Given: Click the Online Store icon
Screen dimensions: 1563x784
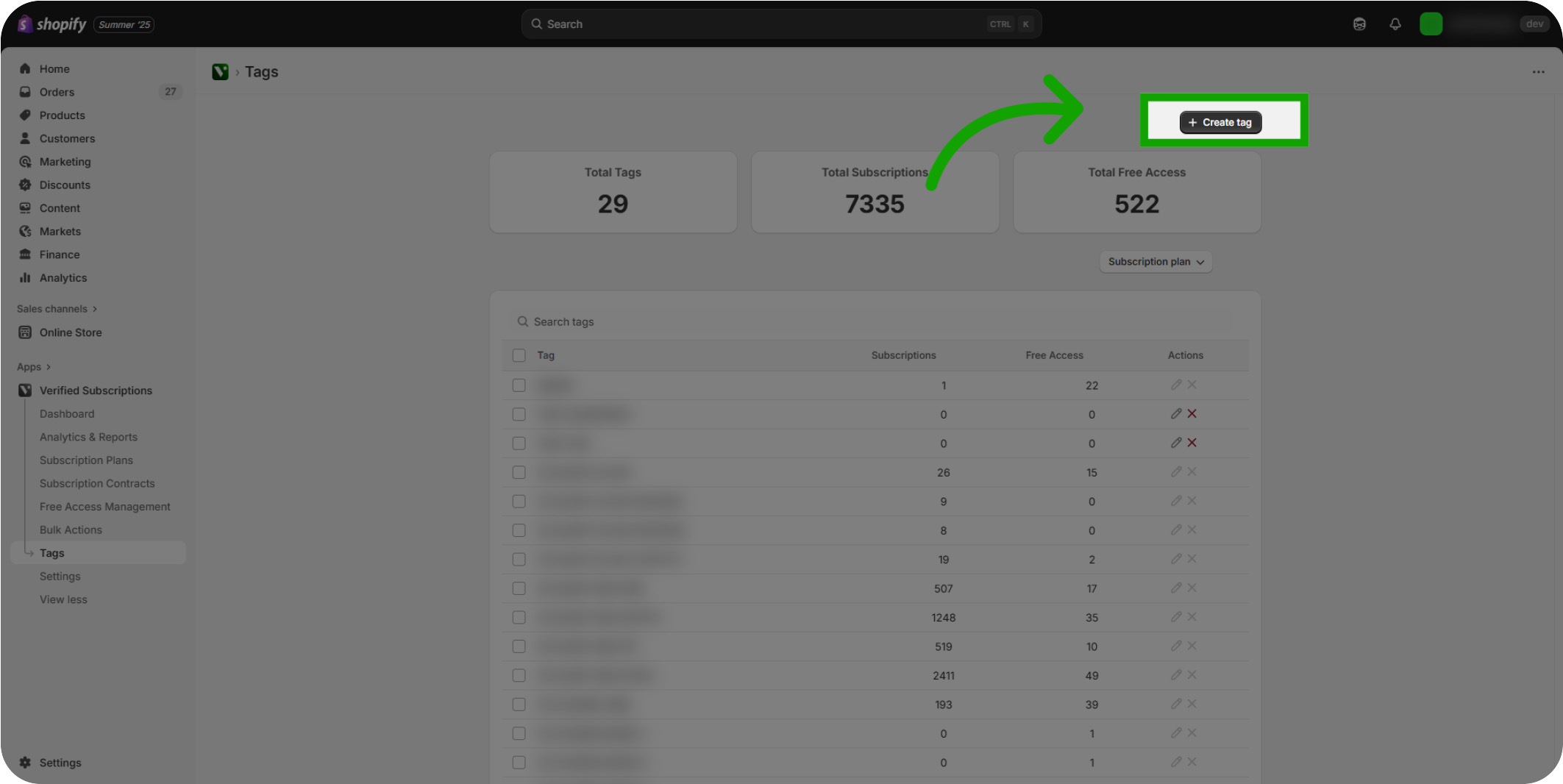Looking at the screenshot, I should tap(25, 332).
